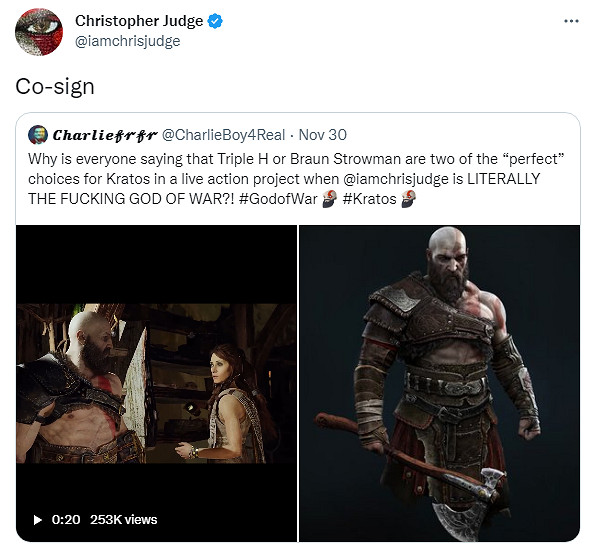
Task: Open the @CharlieBoy4Real handle
Action: 224,135
